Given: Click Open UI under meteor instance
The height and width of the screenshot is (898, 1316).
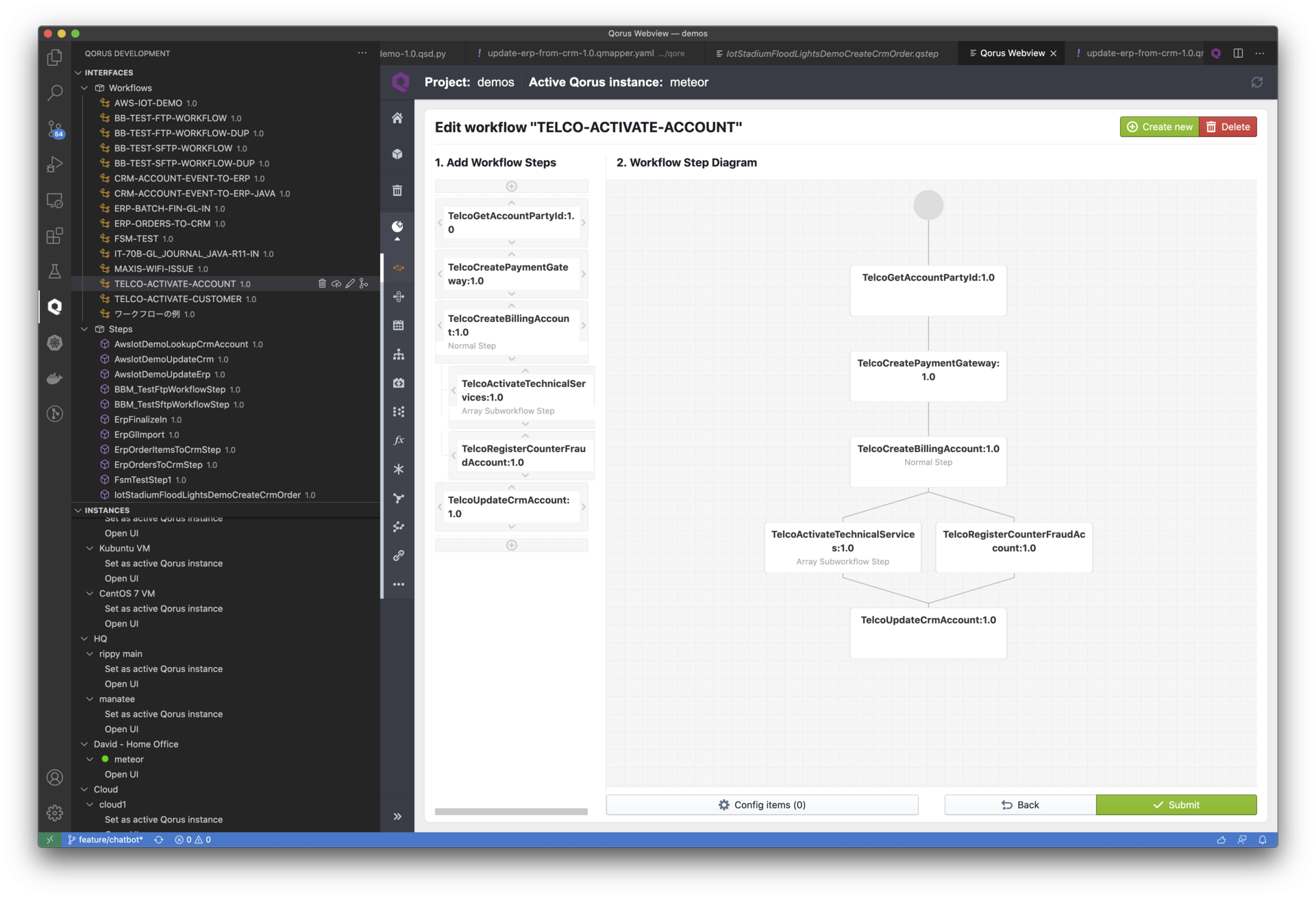Looking at the screenshot, I should click(121, 774).
